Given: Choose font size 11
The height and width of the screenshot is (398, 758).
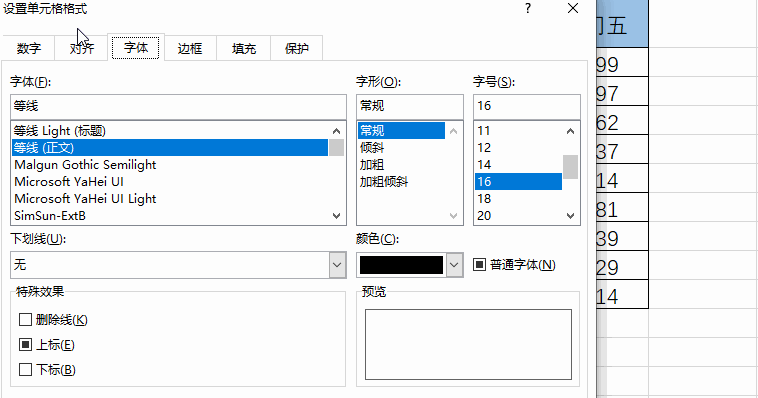Looking at the screenshot, I should pyautogui.click(x=518, y=131).
